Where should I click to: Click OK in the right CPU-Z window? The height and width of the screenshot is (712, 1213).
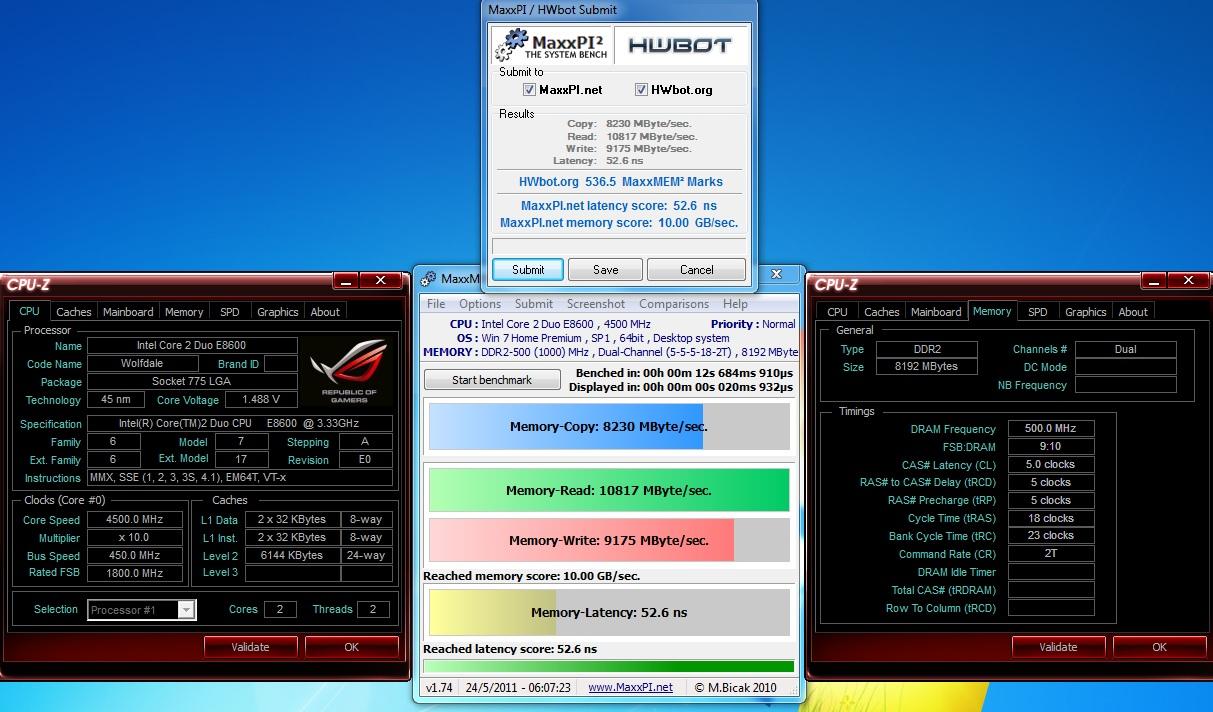coord(1160,647)
